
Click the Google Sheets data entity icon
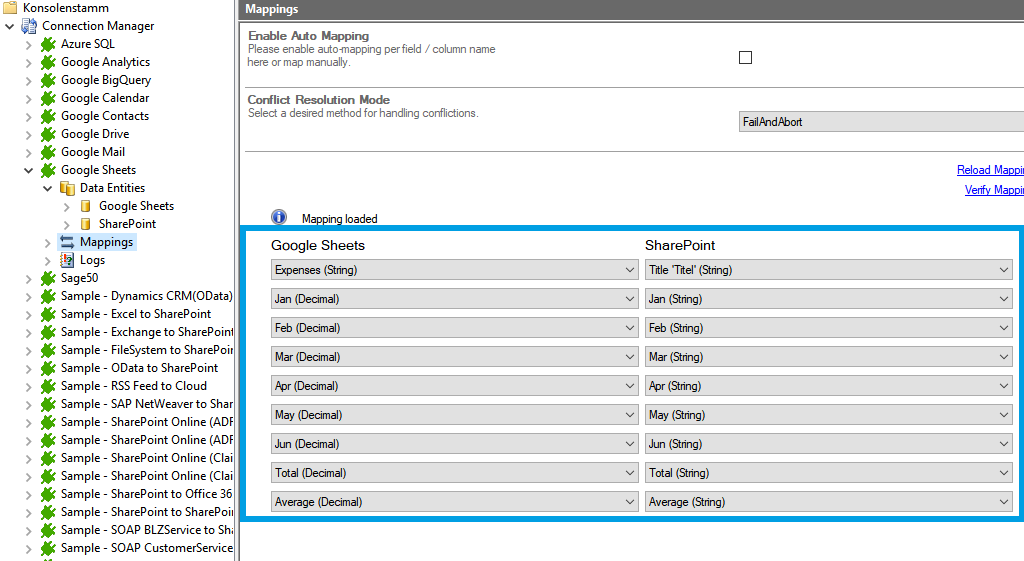[x=86, y=206]
